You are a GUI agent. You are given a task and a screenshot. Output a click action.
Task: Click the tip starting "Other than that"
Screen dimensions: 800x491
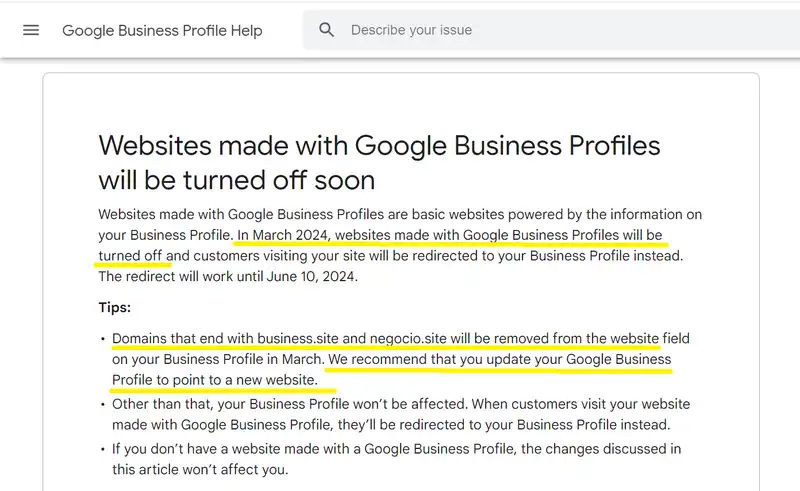[400, 405]
